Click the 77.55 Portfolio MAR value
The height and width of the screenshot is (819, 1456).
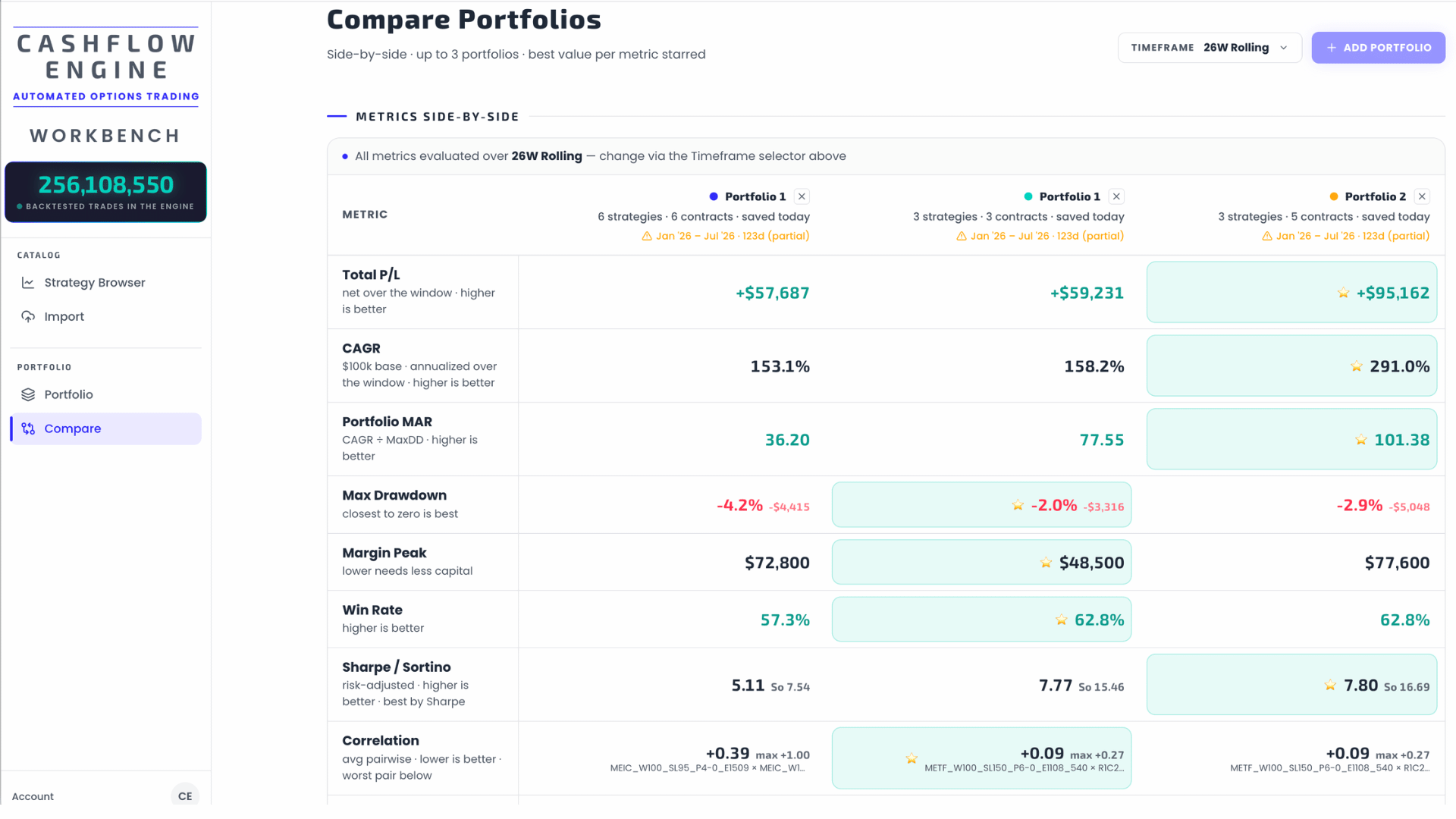tap(1102, 440)
